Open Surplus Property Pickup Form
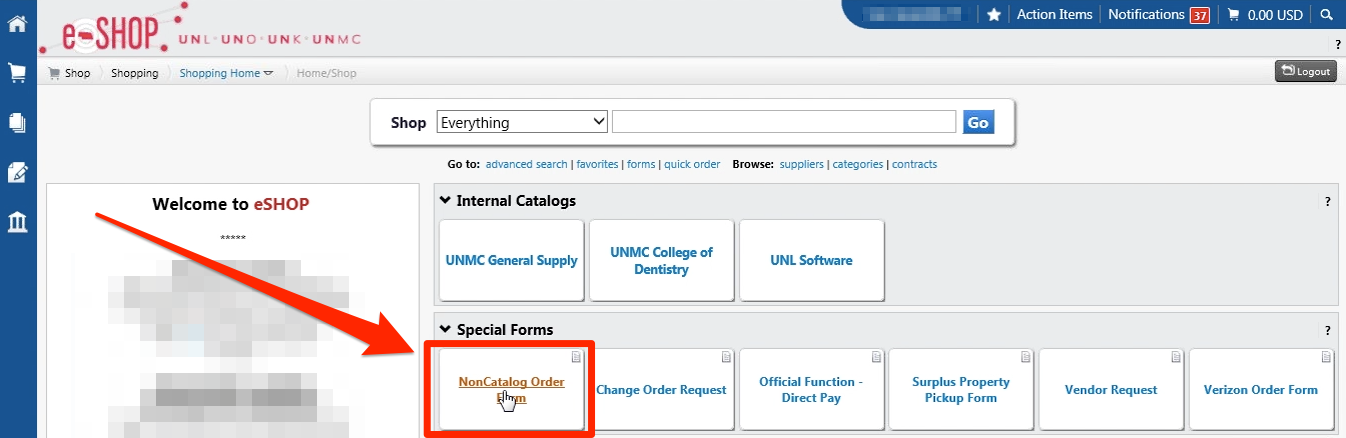The image size is (1346, 438). (961, 390)
